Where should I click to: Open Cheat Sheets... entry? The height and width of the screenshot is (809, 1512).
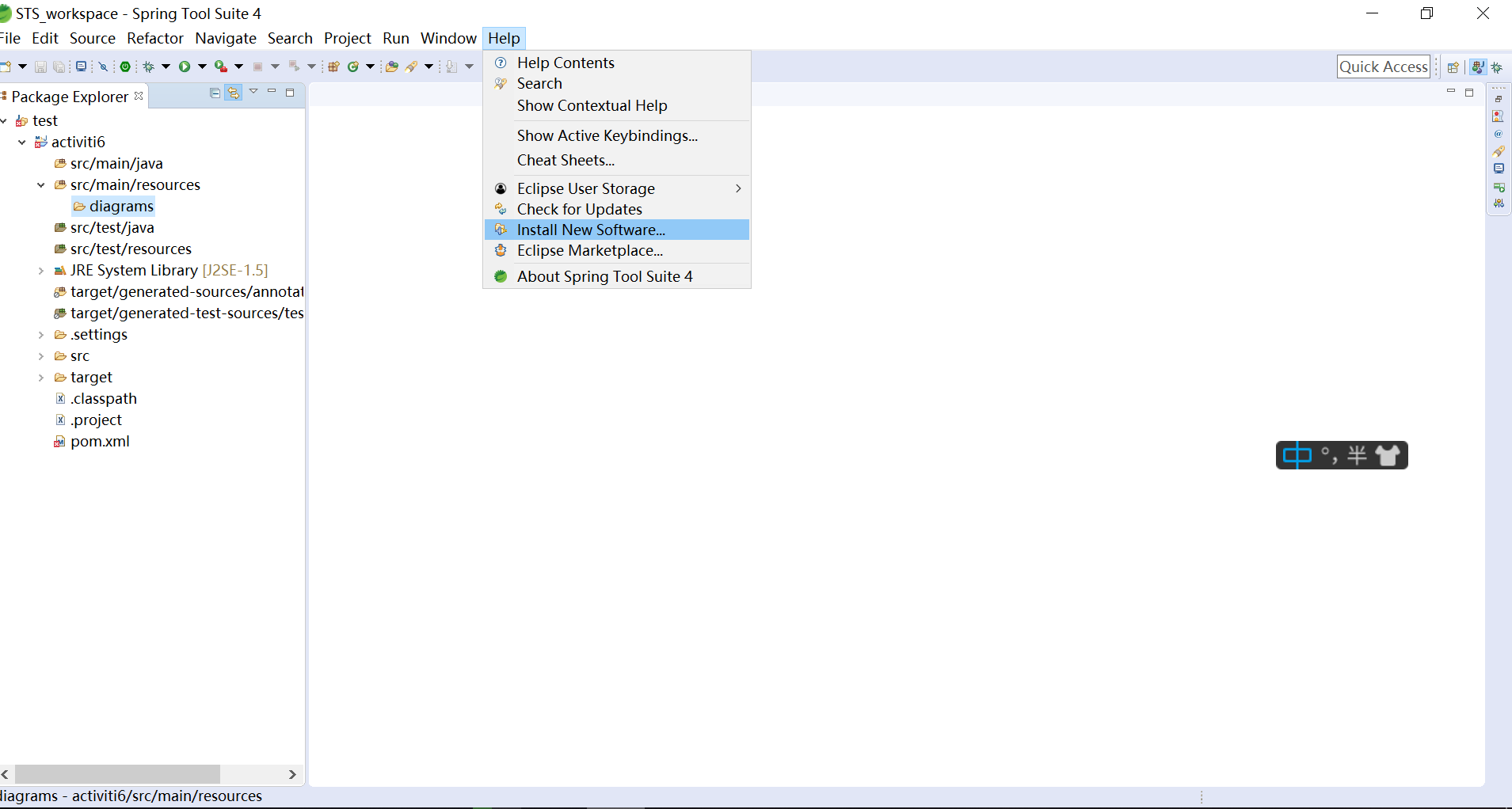pyautogui.click(x=617, y=160)
